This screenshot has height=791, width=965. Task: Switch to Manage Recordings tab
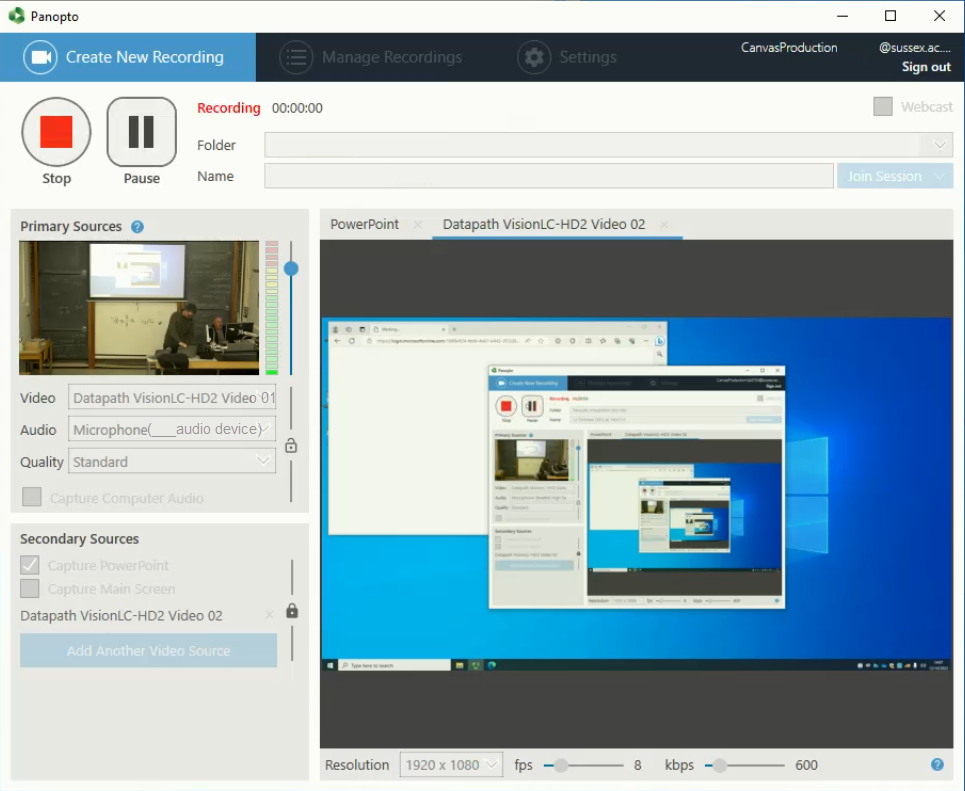coord(370,57)
